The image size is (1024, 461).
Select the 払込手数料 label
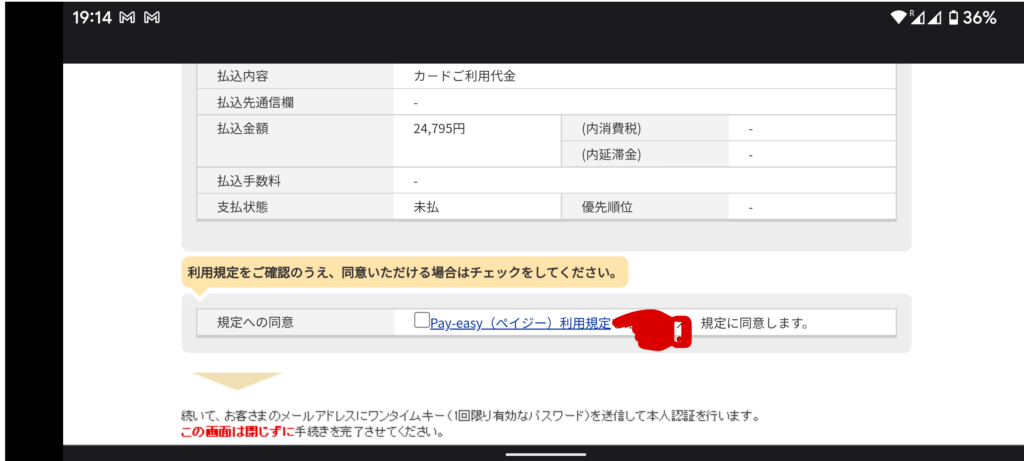point(247,181)
